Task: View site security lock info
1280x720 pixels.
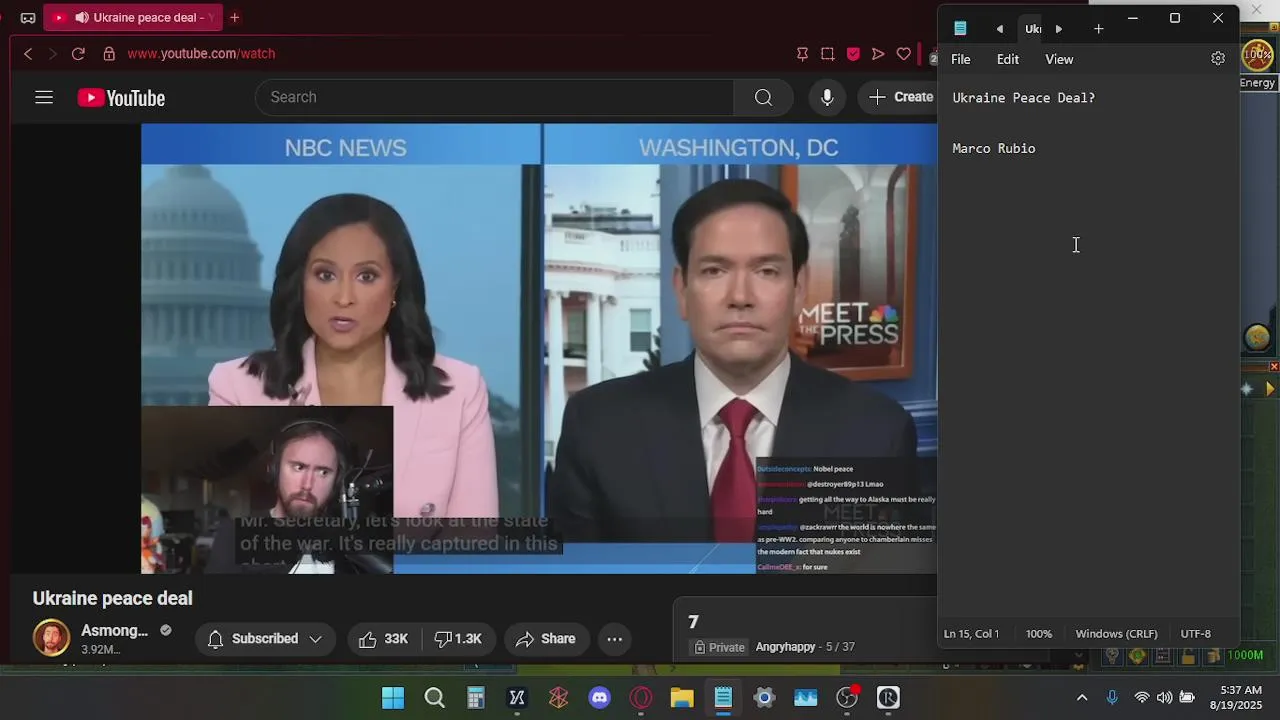Action: [108, 53]
